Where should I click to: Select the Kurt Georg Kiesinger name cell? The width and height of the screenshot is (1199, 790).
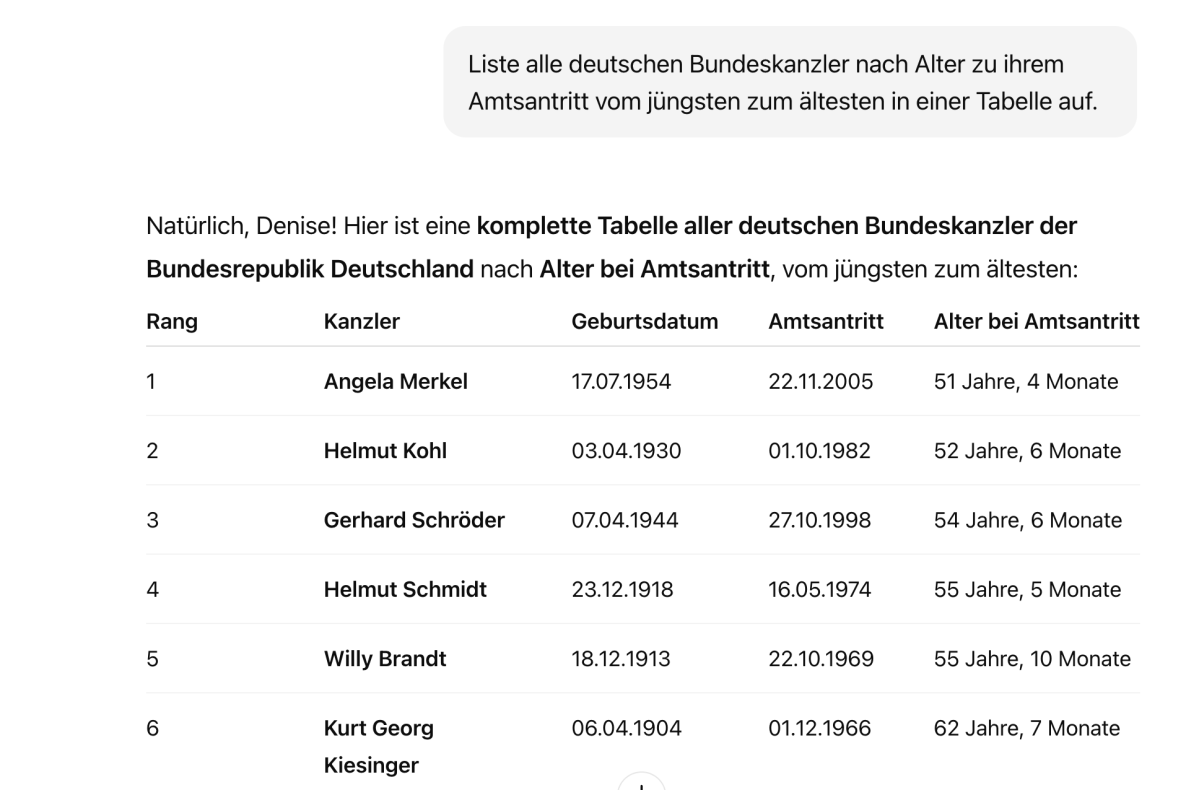379,746
